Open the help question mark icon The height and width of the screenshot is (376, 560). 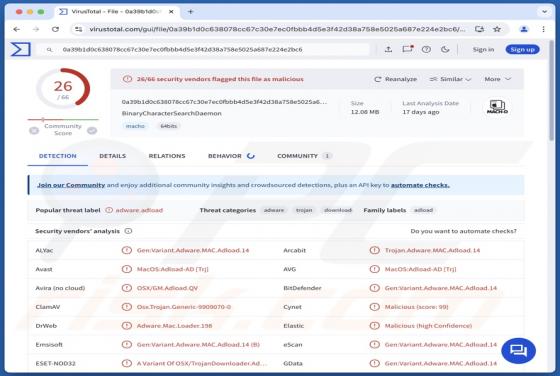[426, 49]
